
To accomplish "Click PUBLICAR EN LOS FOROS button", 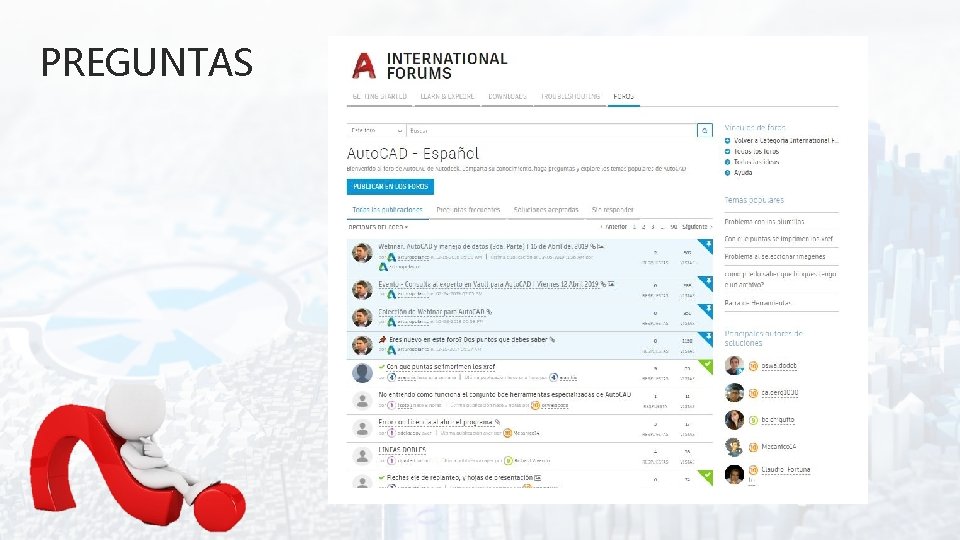I will tap(390, 187).
